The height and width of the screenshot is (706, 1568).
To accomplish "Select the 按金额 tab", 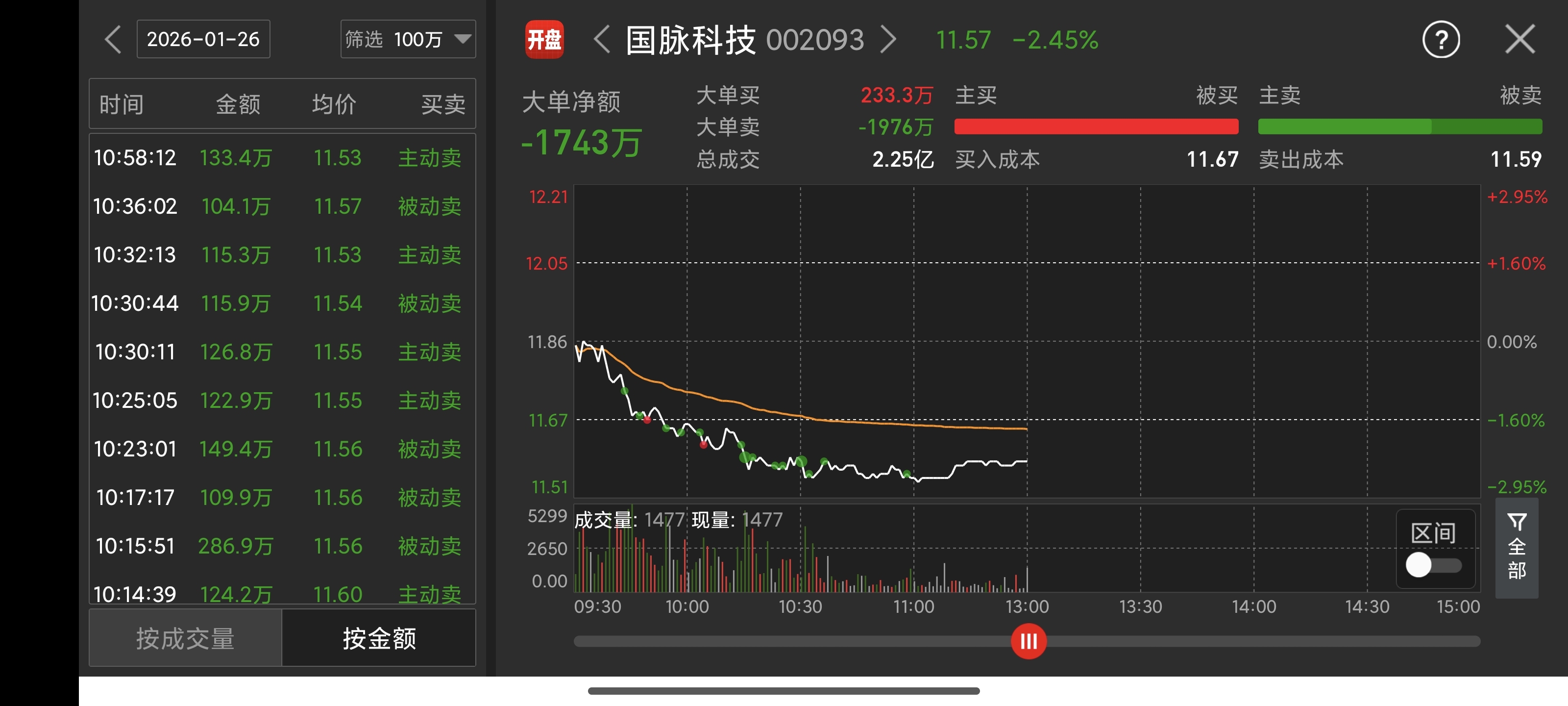I will [379, 638].
